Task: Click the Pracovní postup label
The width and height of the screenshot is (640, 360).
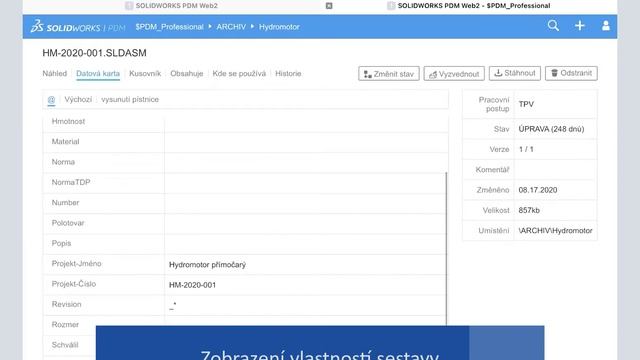Action: coord(494,104)
